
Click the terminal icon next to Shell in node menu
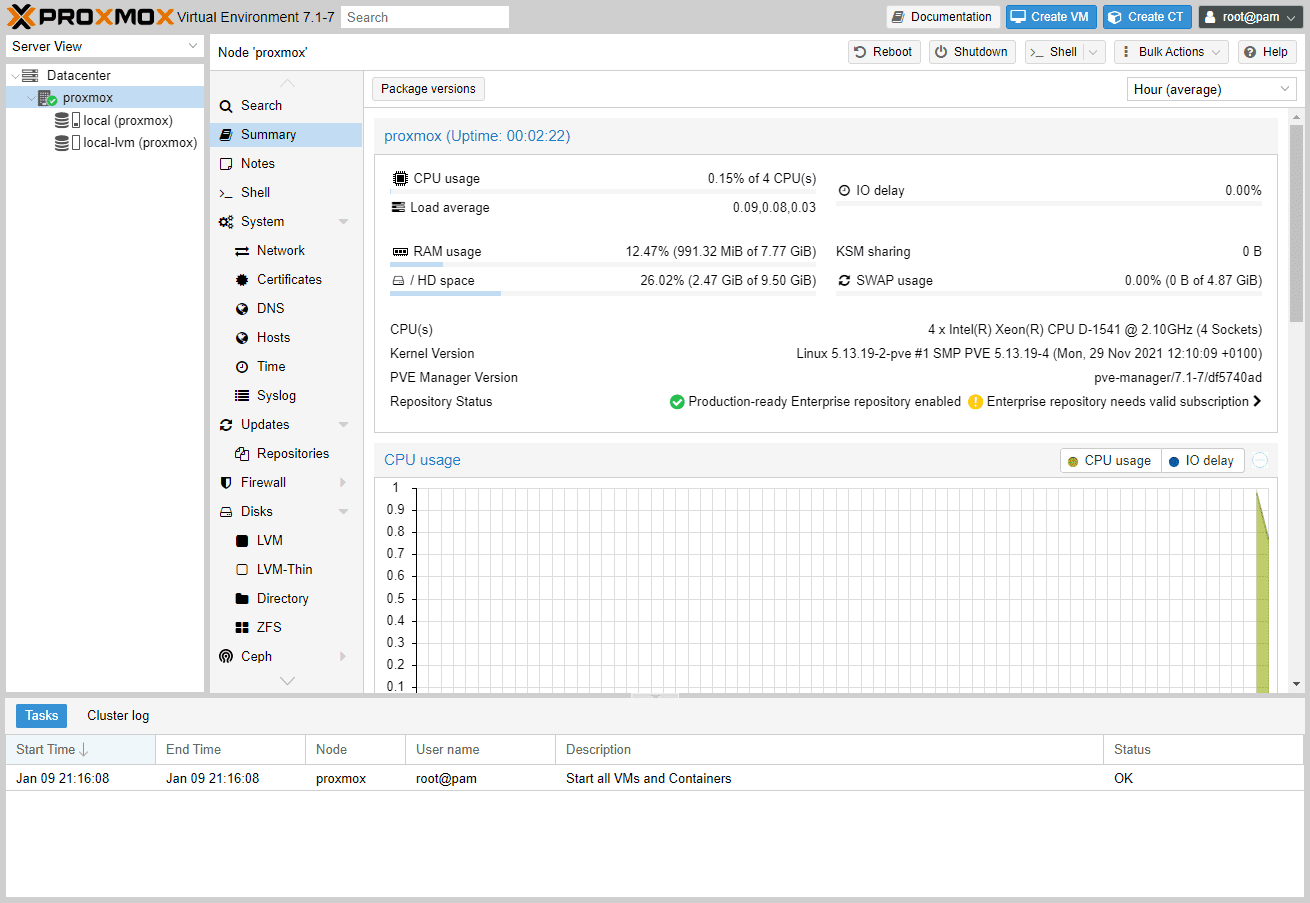[226, 193]
